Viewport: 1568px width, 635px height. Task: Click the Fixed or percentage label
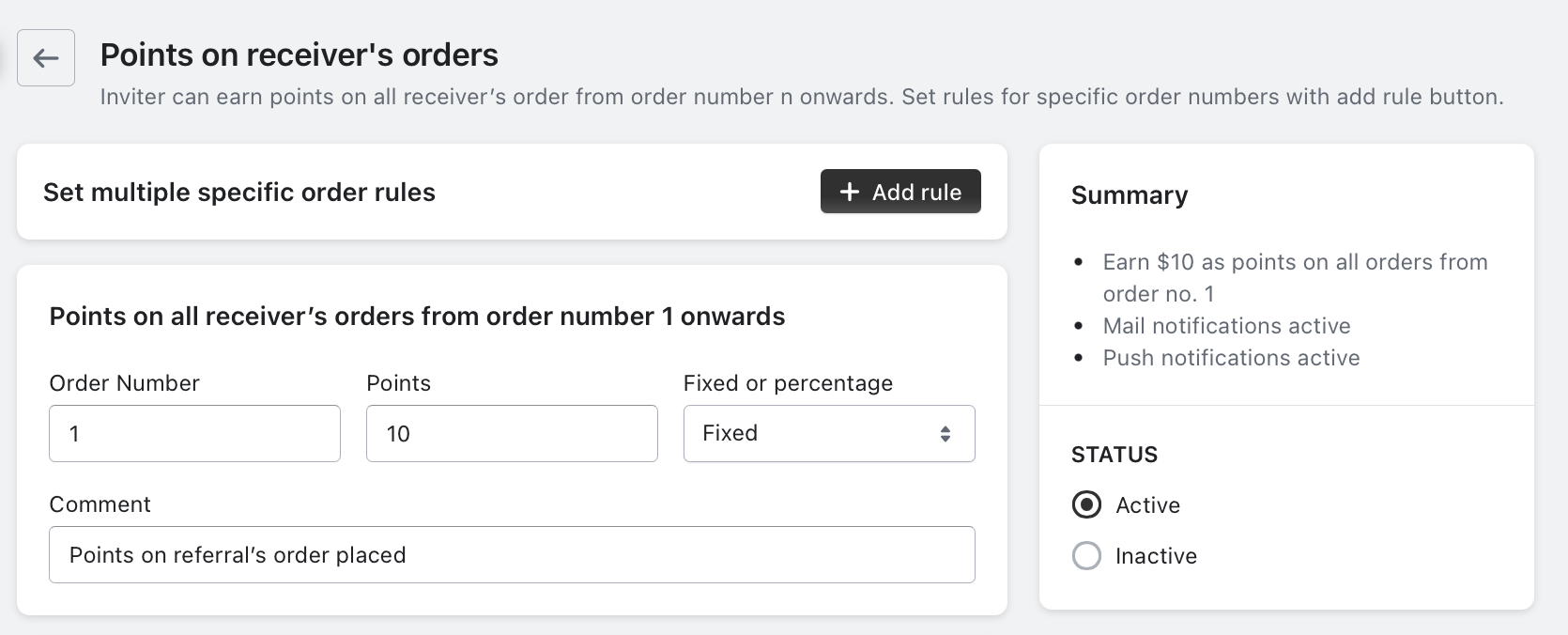click(x=788, y=383)
